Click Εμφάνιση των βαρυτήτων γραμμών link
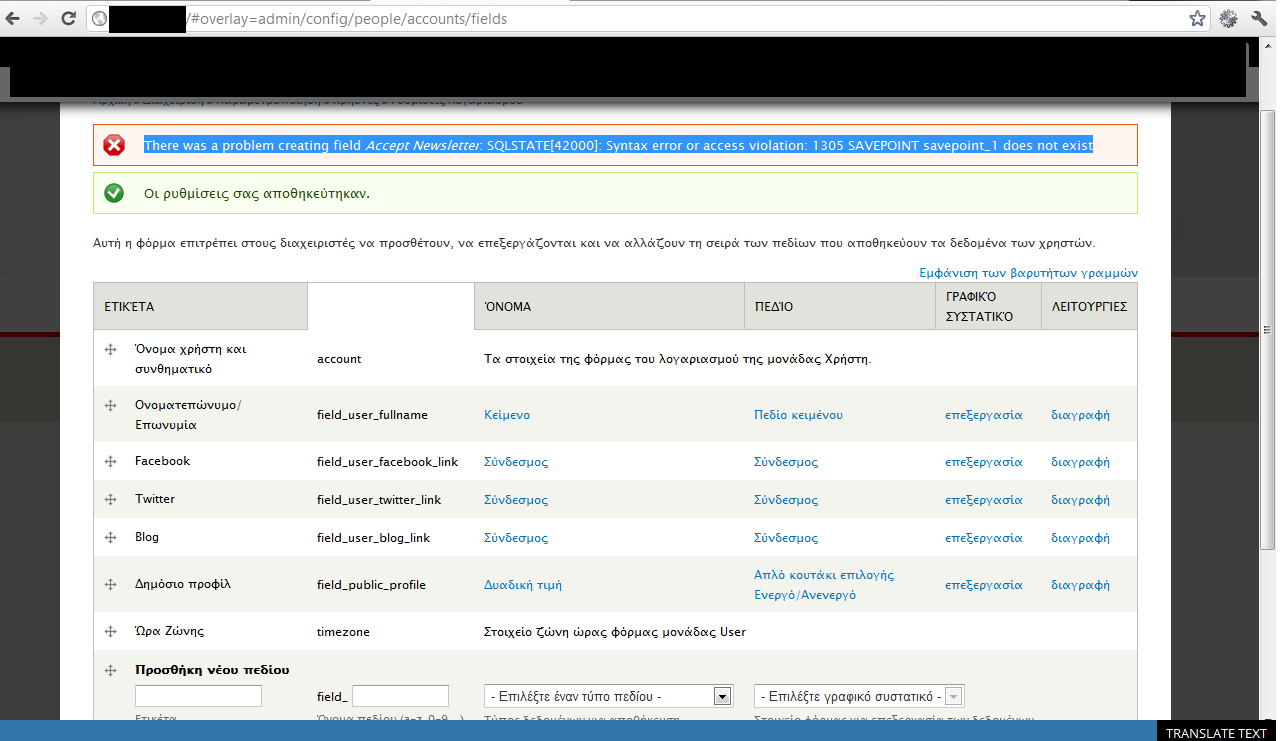Image resolution: width=1280 pixels, height=741 pixels. (1028, 273)
